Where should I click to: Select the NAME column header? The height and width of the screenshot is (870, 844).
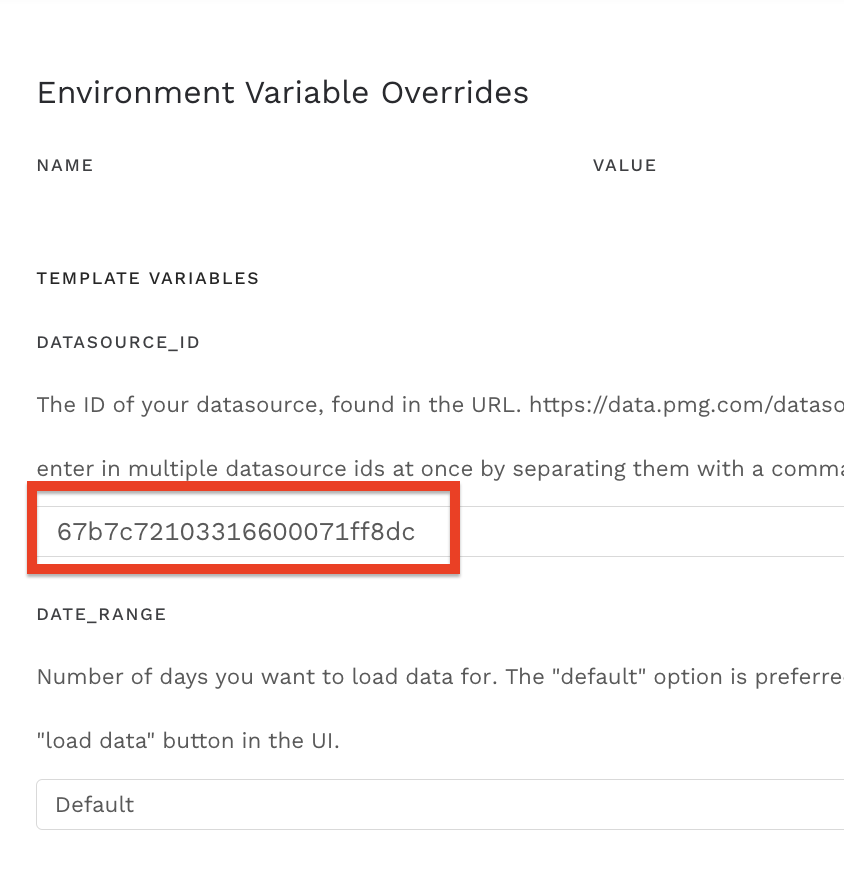65,165
